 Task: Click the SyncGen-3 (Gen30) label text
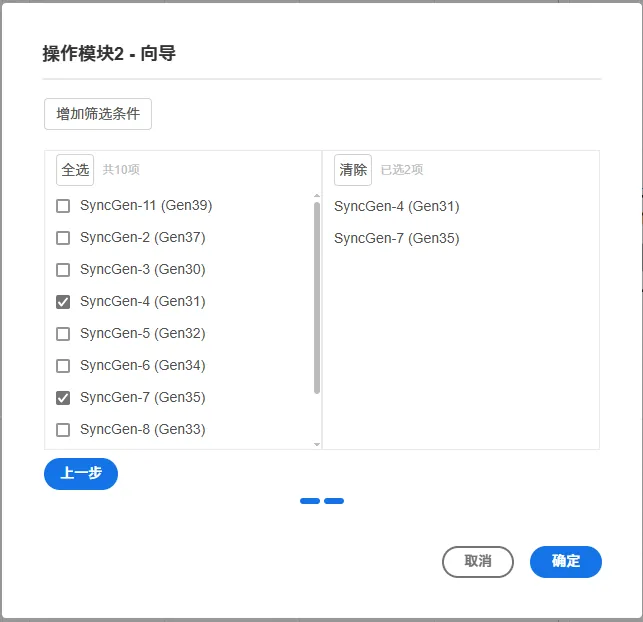(143, 269)
